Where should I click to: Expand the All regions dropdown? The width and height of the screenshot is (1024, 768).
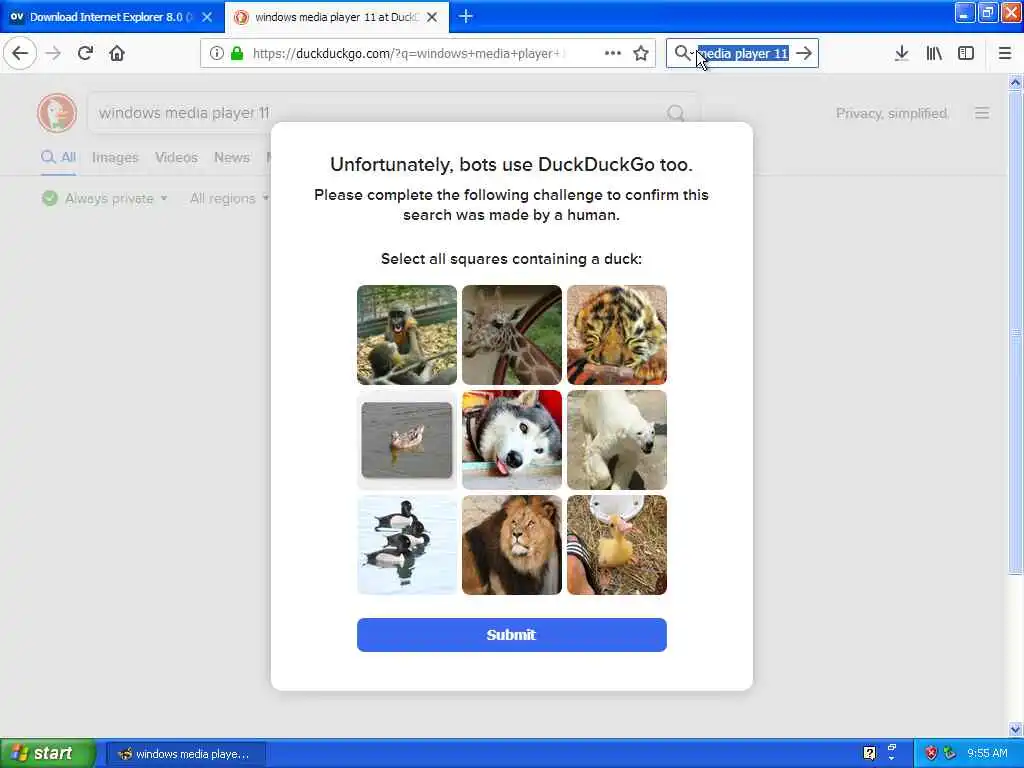click(x=229, y=198)
